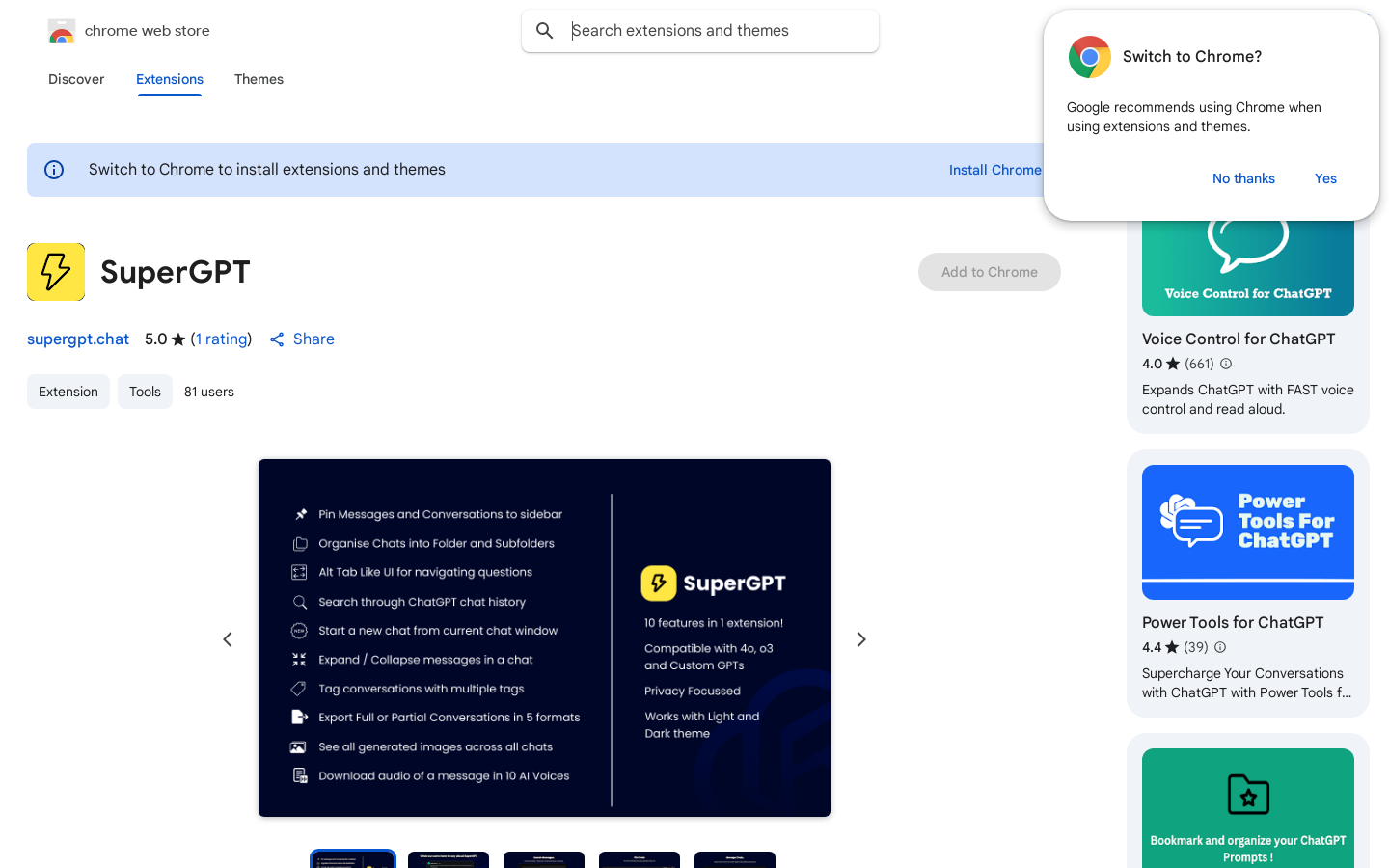
Task: Click the SuperGPT title heading
Action: point(176,272)
